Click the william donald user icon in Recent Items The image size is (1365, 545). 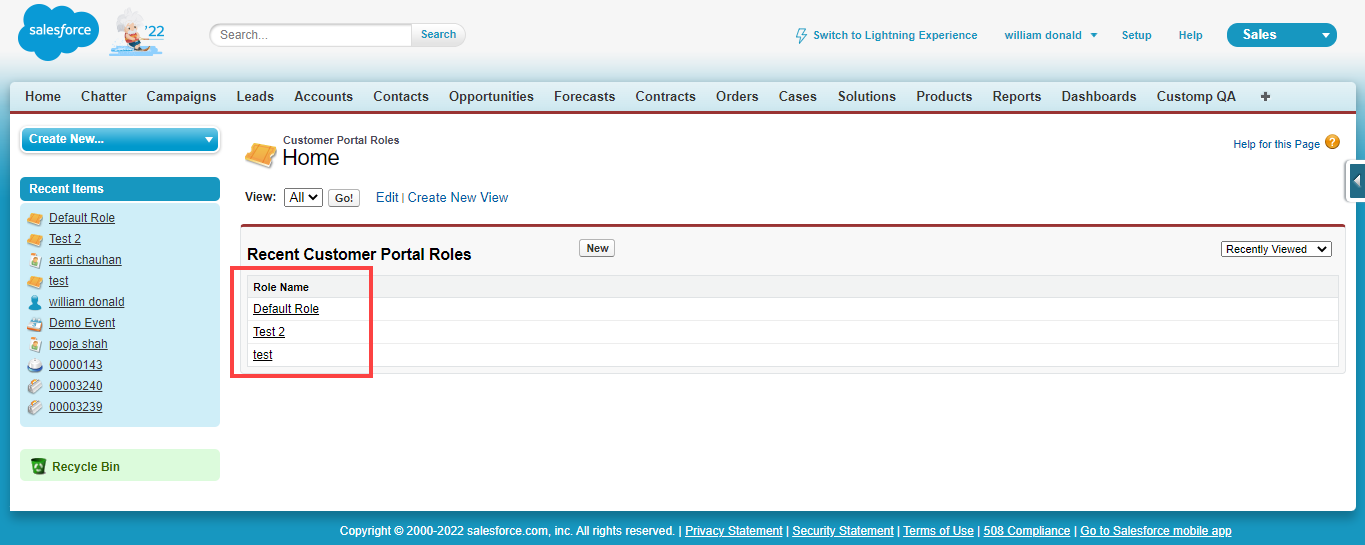pos(35,302)
